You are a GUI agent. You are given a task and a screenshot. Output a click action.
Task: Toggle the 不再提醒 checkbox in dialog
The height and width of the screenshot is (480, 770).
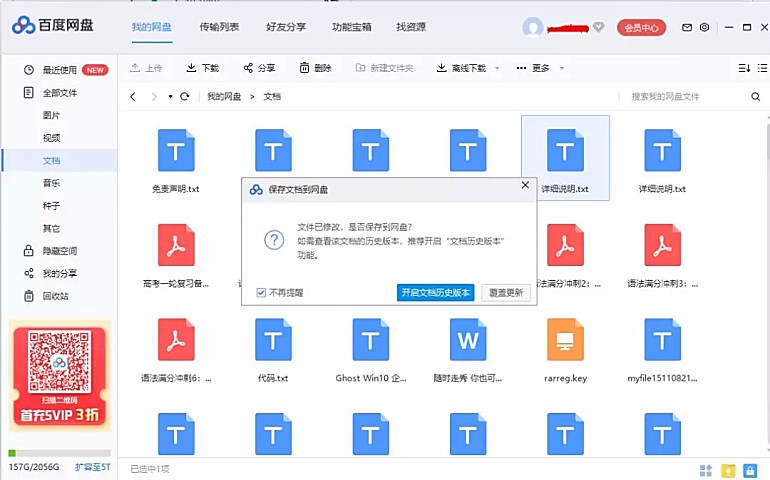[261, 293]
